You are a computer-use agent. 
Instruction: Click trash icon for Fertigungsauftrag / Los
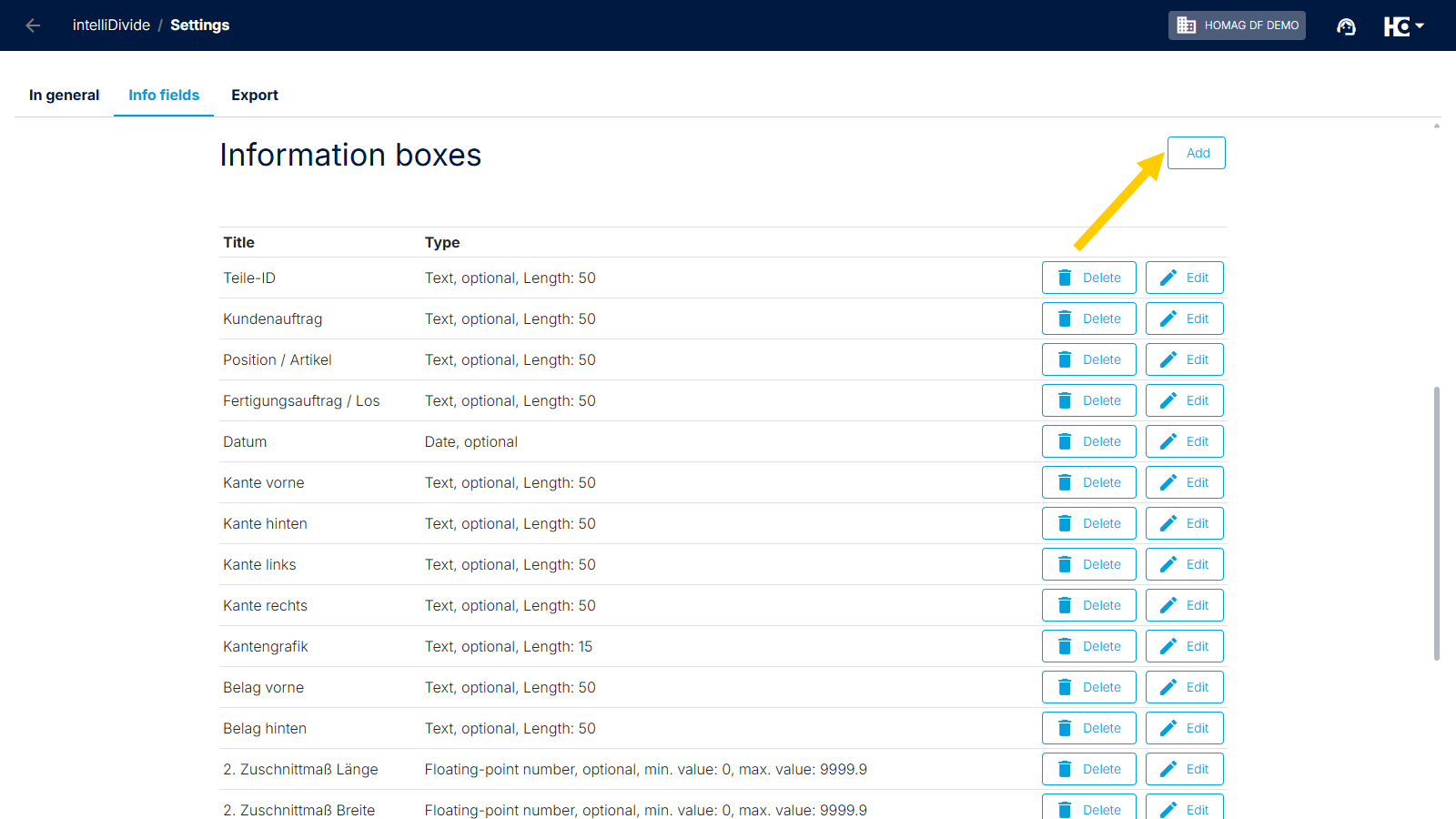[x=1065, y=400]
